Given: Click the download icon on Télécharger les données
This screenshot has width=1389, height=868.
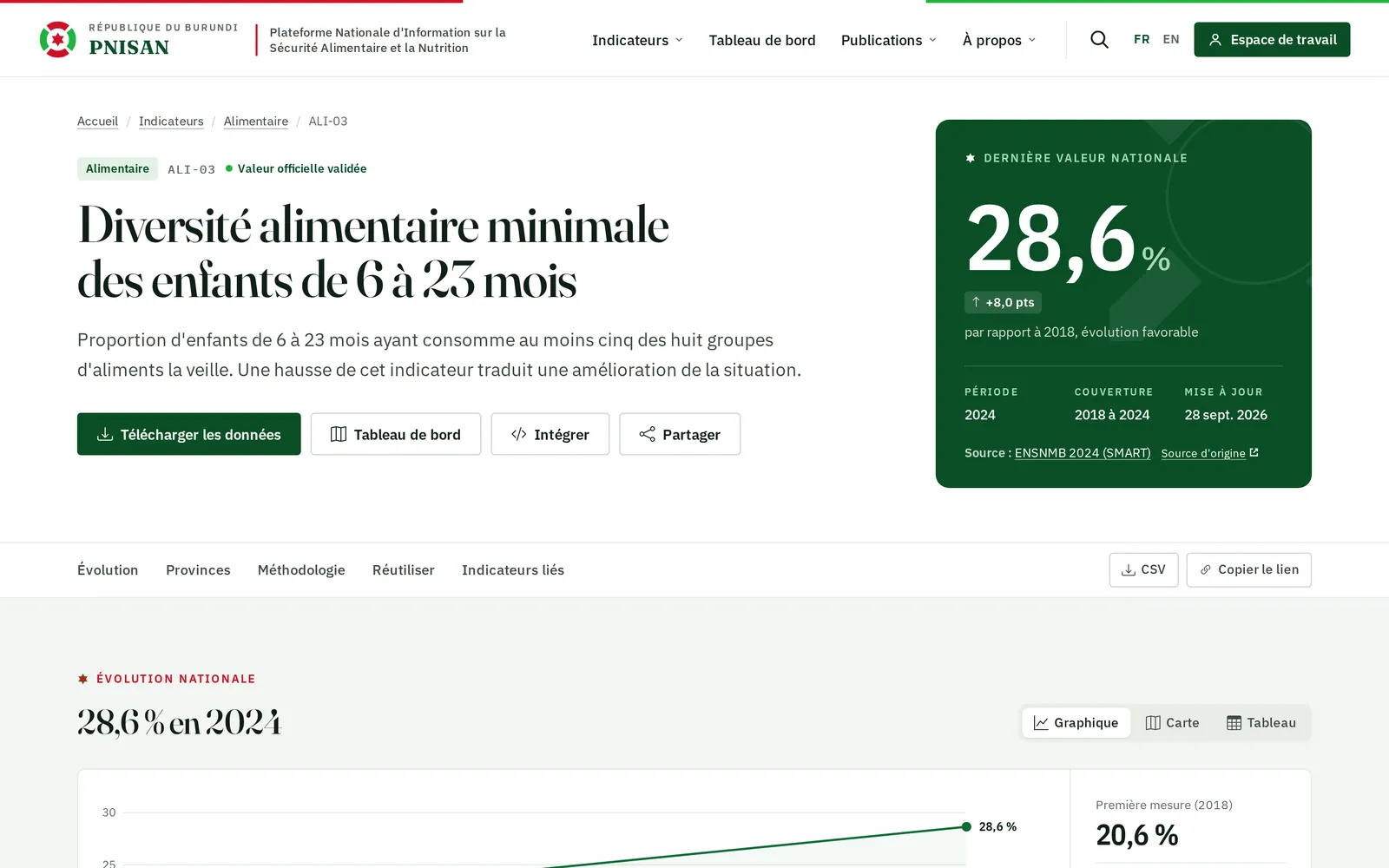Looking at the screenshot, I should pyautogui.click(x=105, y=434).
